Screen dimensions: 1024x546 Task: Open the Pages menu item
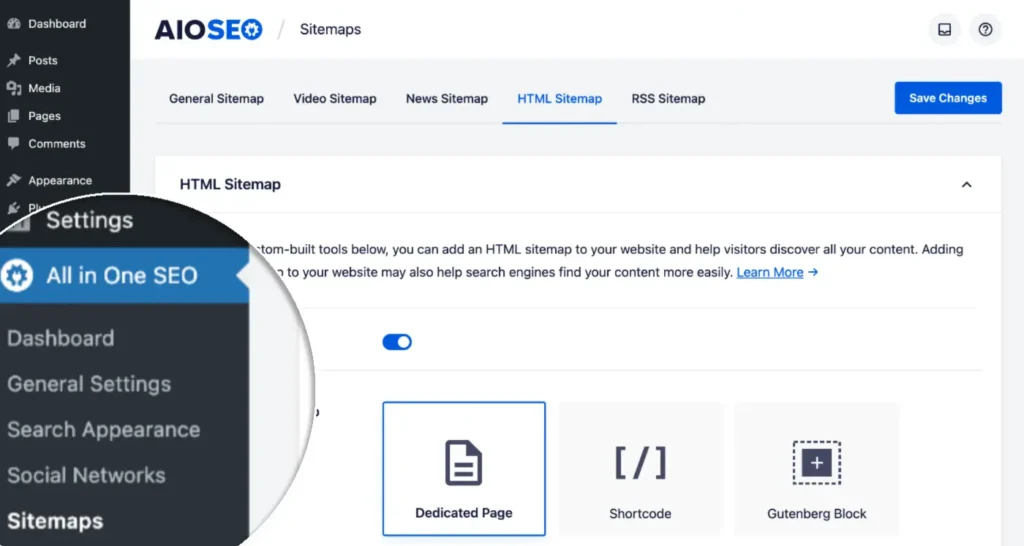point(44,116)
